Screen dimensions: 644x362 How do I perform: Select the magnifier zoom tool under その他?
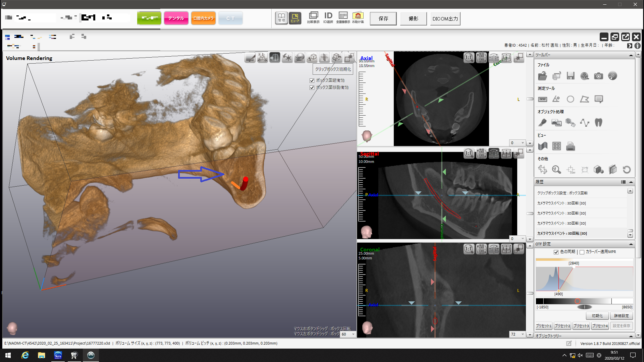pyautogui.click(x=557, y=169)
